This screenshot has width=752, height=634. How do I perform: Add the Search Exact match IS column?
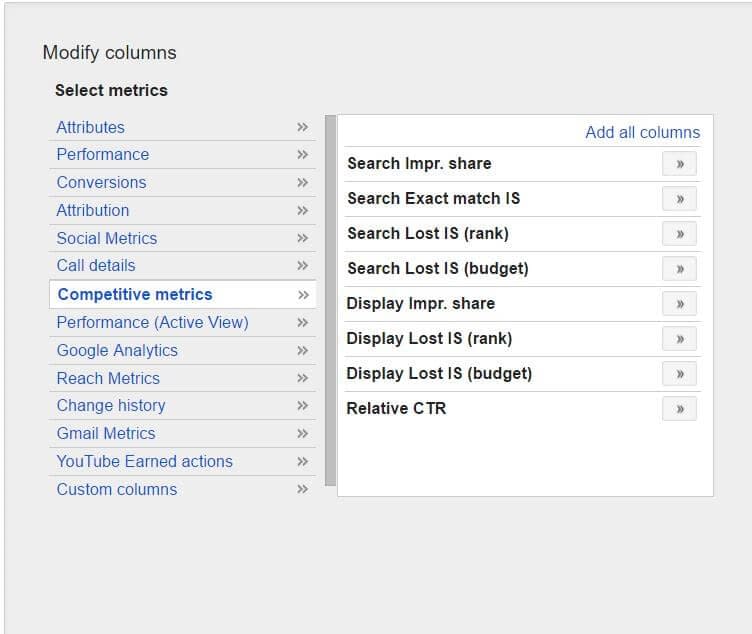[x=679, y=199]
